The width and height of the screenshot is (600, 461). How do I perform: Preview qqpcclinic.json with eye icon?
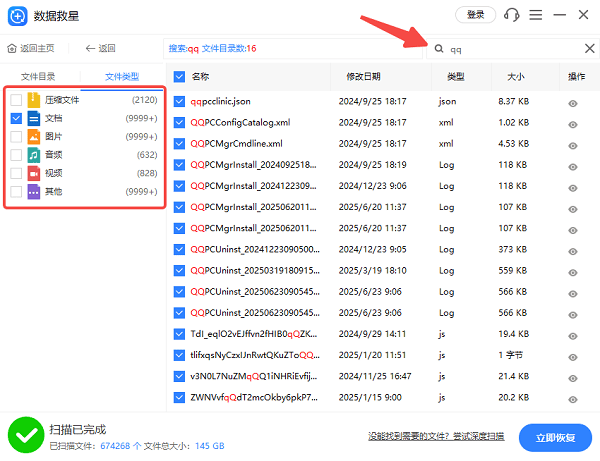pyautogui.click(x=574, y=102)
